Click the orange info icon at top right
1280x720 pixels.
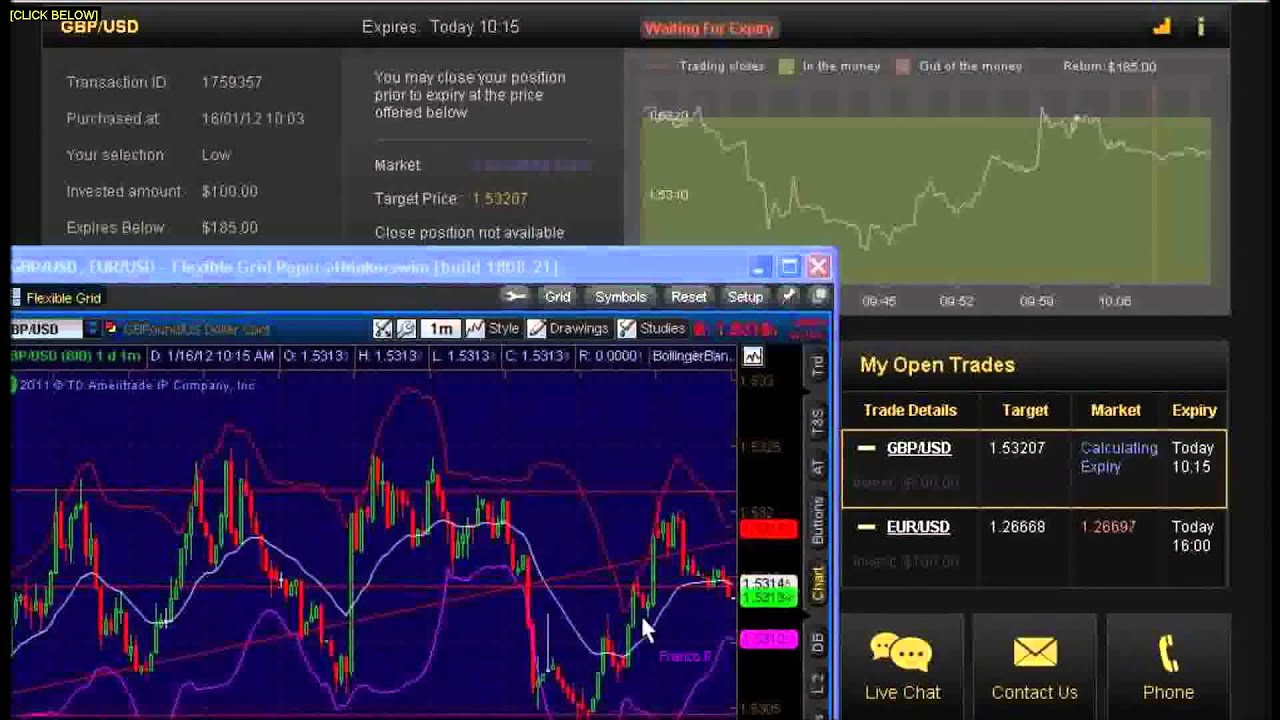pyautogui.click(x=1201, y=27)
